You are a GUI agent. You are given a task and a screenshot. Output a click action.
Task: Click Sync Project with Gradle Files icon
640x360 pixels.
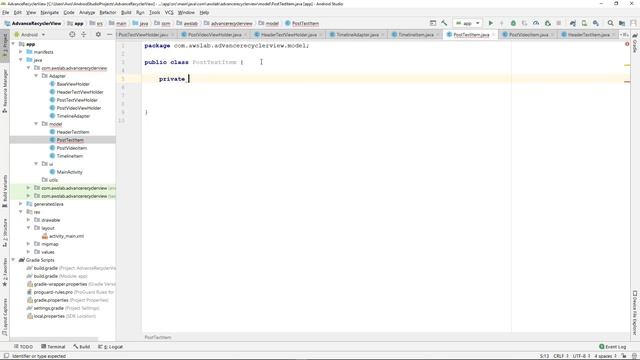(x=573, y=23)
